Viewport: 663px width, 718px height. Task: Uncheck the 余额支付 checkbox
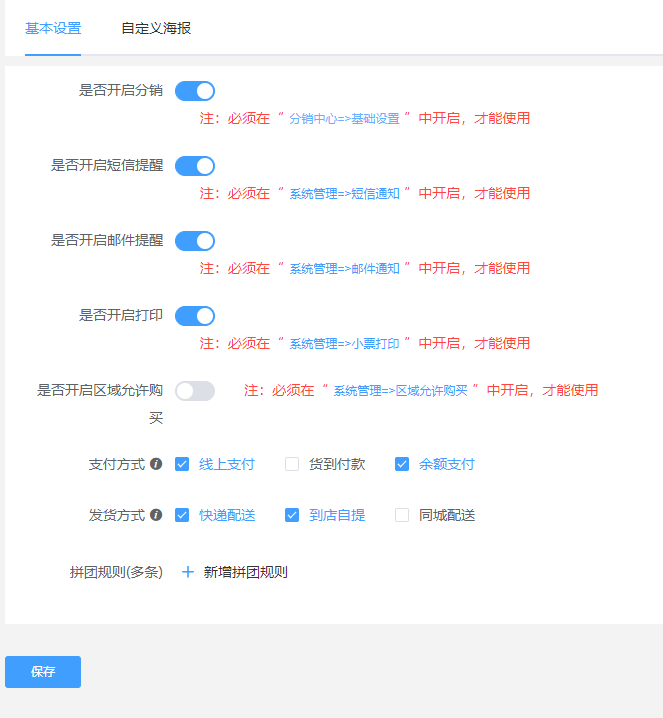point(402,464)
